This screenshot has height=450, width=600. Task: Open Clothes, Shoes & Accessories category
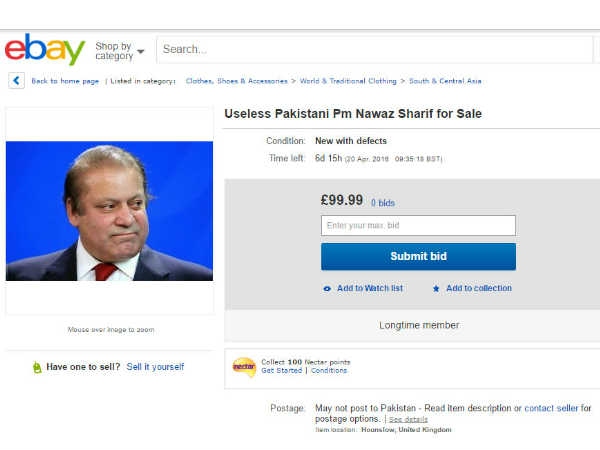236,81
